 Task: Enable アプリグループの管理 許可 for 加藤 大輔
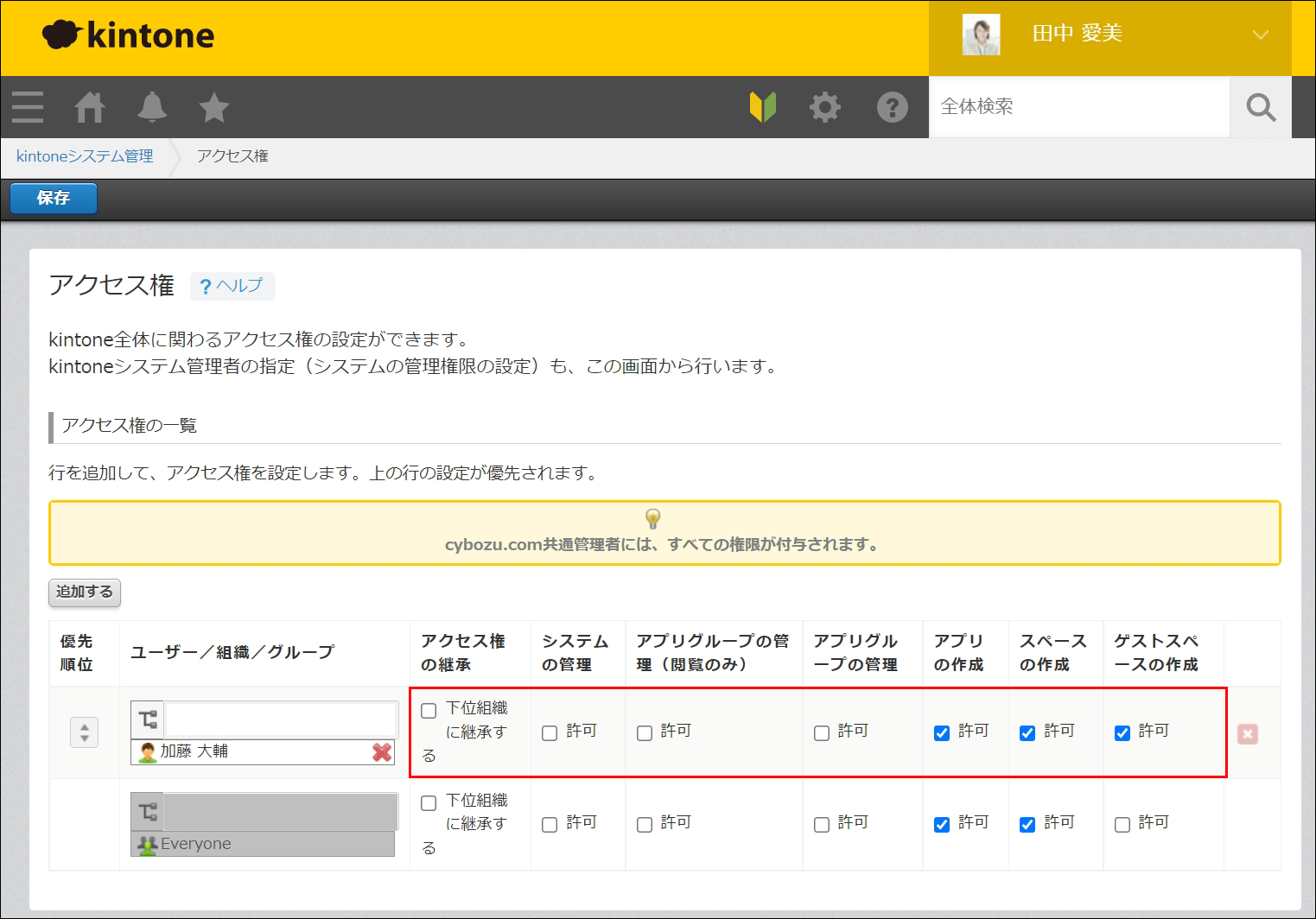(x=822, y=733)
